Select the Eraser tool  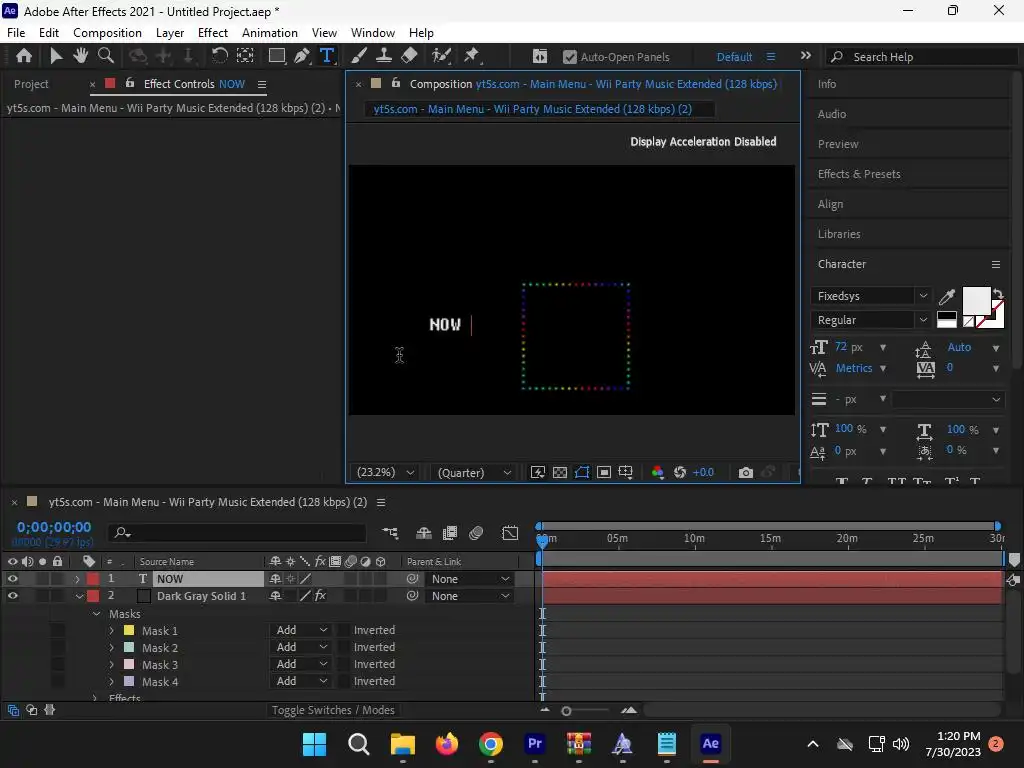pyautogui.click(x=409, y=56)
